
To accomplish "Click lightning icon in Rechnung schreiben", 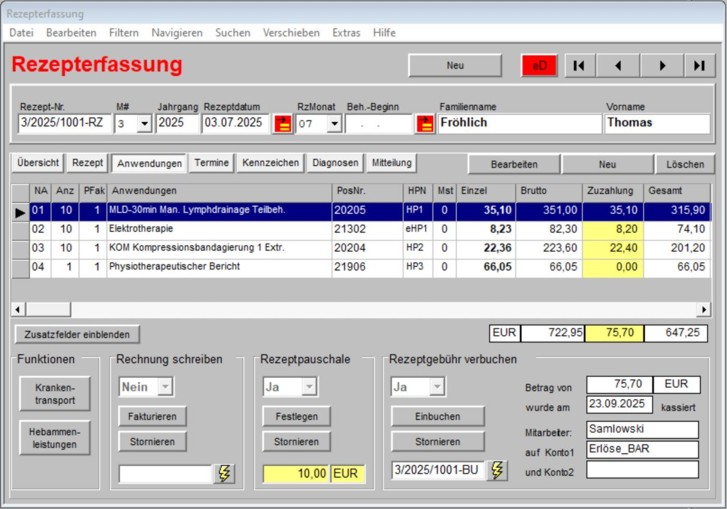I will [x=225, y=473].
